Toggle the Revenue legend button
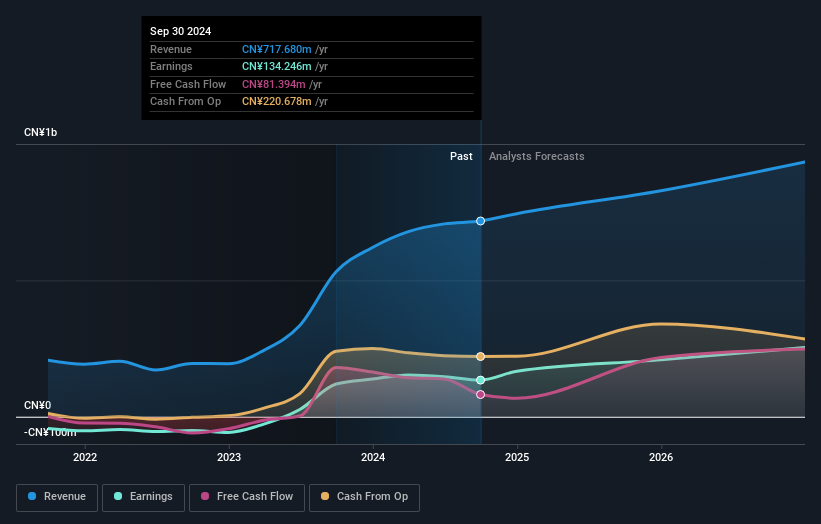This screenshot has height=524, width=821. tap(57, 497)
